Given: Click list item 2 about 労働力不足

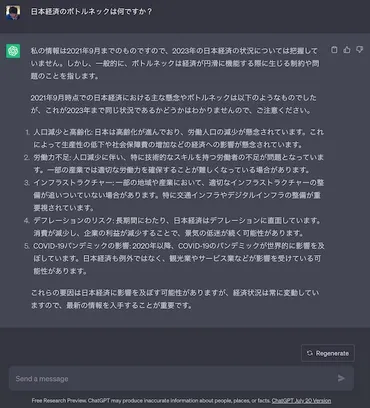Looking at the screenshot, I should [178, 164].
